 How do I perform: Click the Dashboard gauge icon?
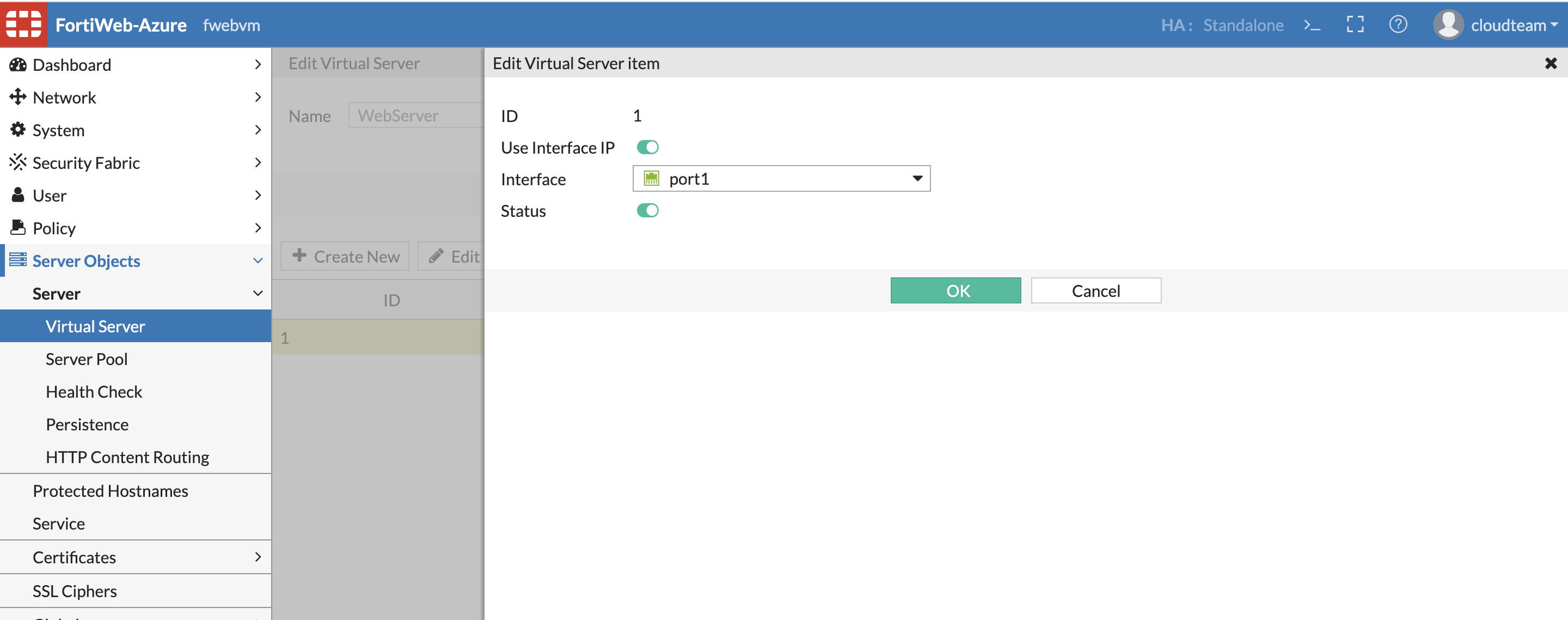[17, 64]
